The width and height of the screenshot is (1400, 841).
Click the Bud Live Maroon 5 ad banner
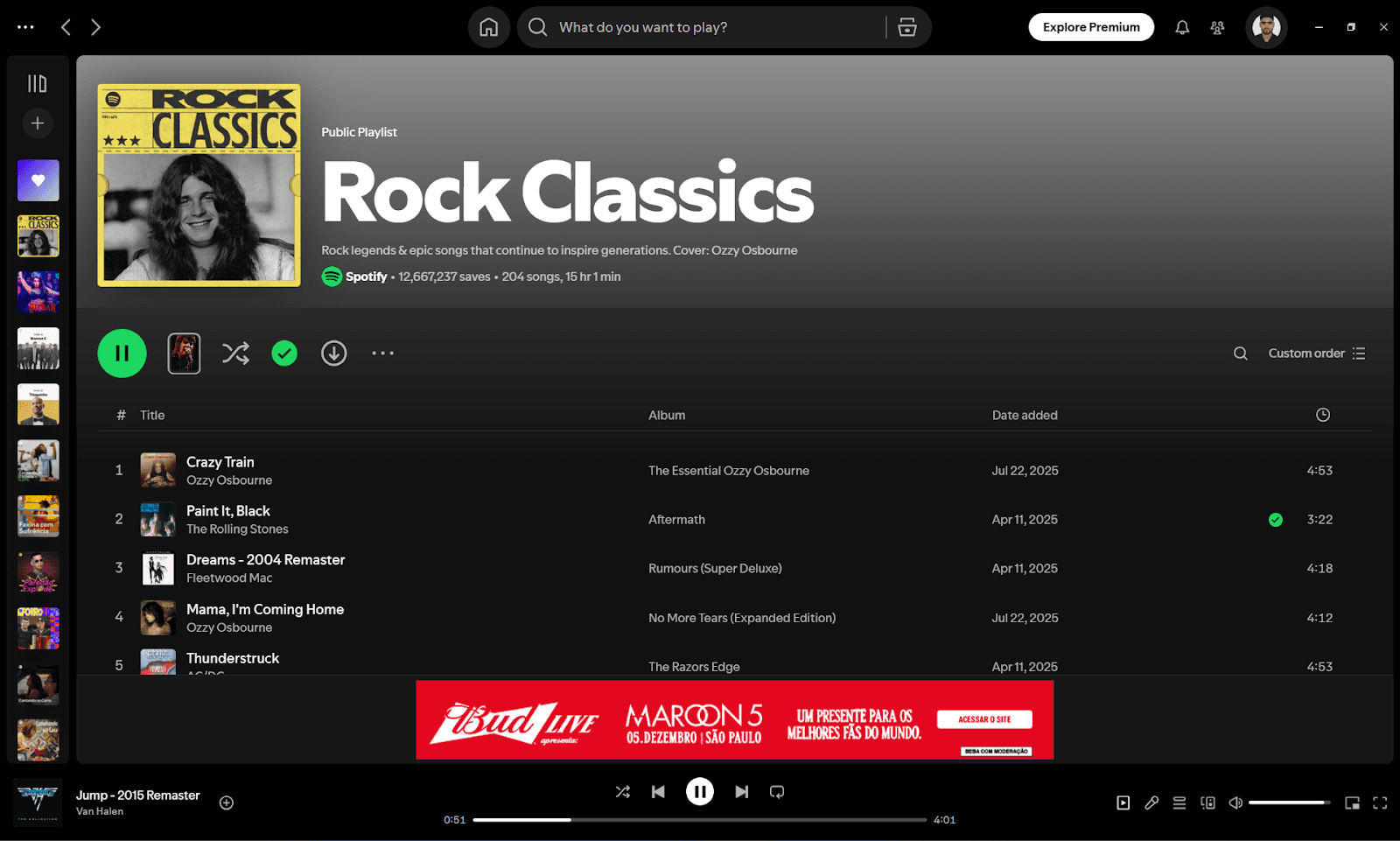point(734,719)
